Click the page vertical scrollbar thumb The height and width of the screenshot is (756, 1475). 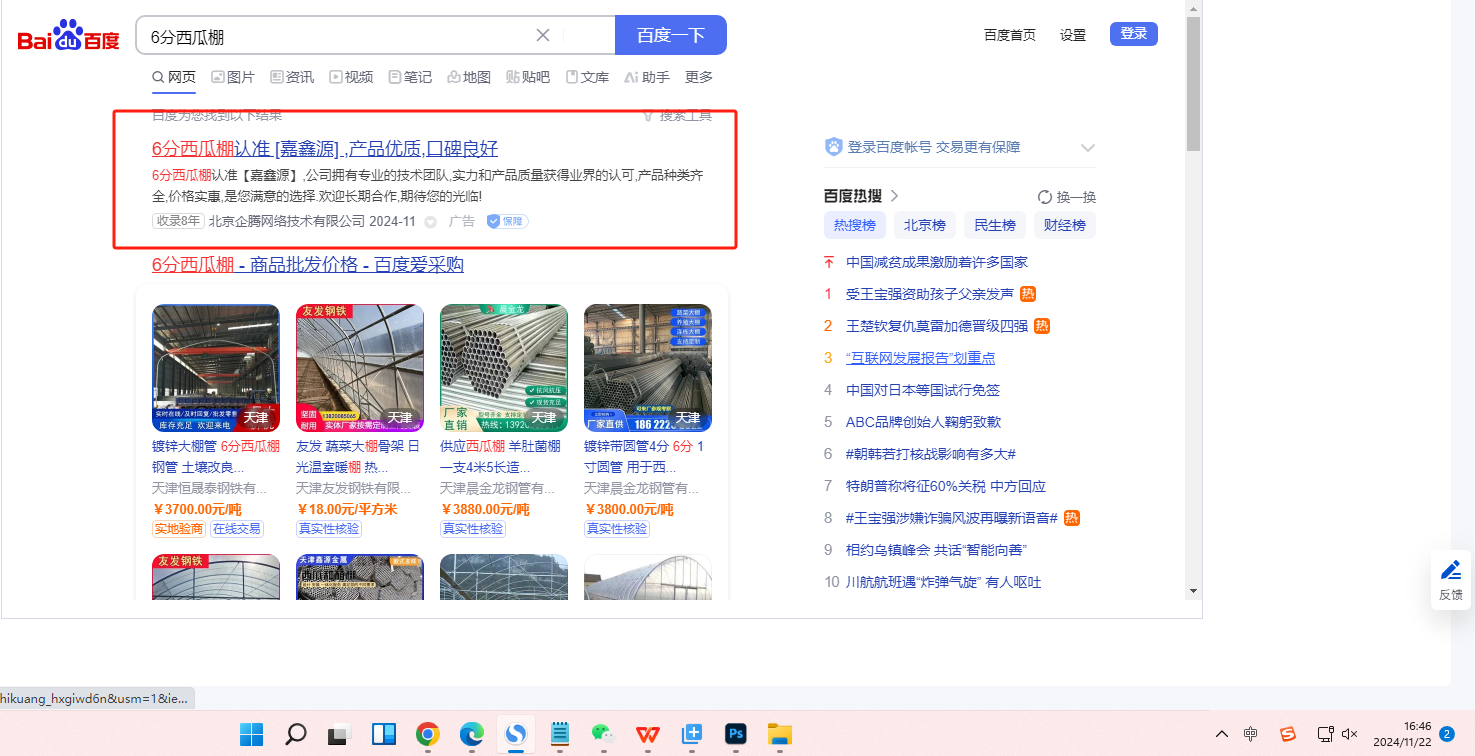(1193, 85)
